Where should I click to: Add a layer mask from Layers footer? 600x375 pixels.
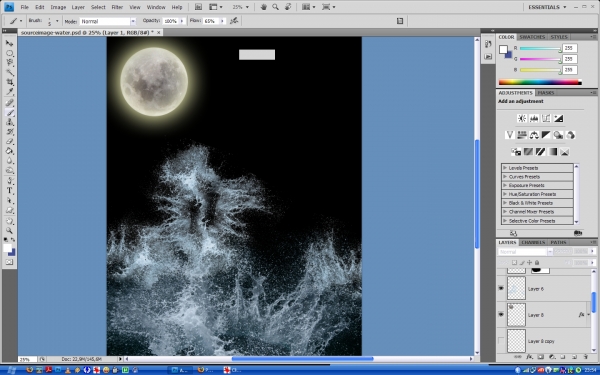540,357
